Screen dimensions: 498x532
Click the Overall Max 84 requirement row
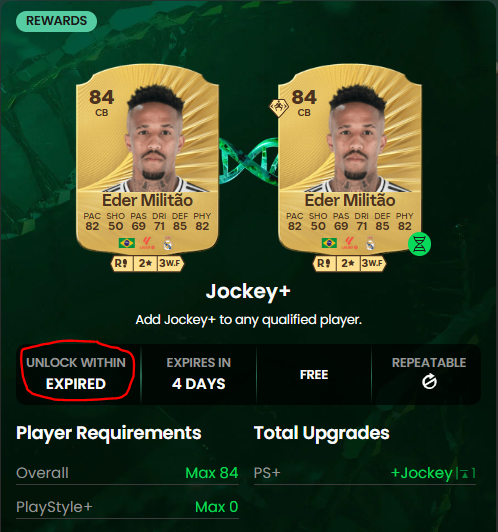click(x=127, y=473)
